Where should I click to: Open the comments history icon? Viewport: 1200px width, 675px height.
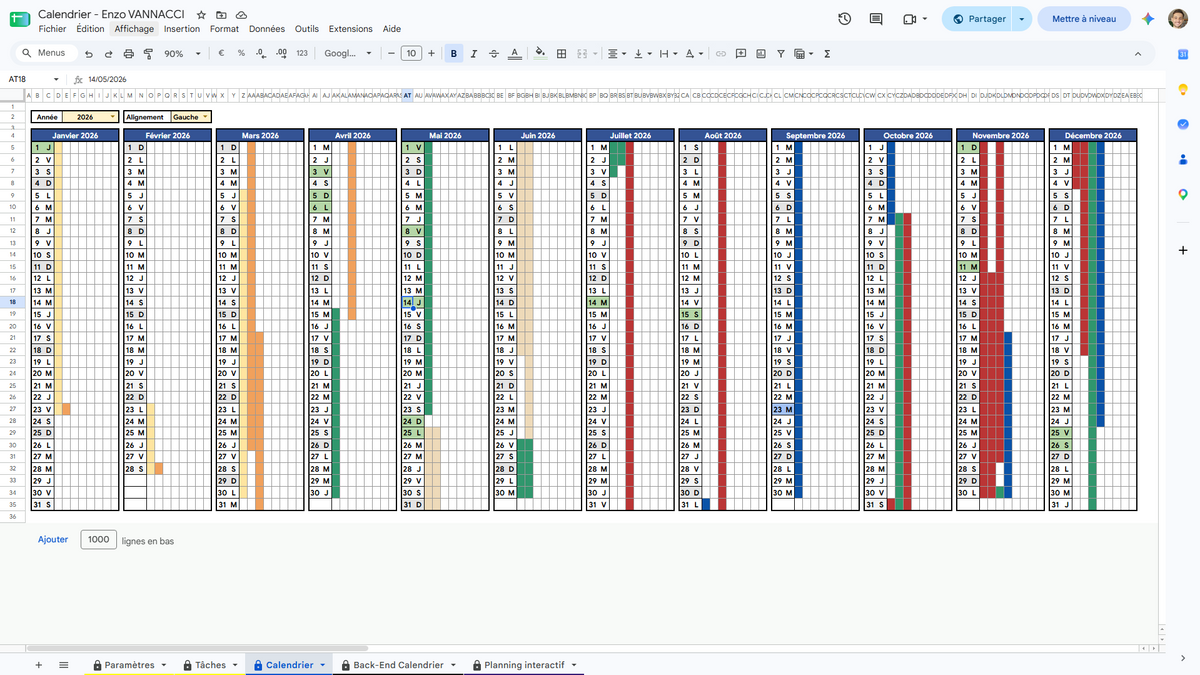[877, 19]
